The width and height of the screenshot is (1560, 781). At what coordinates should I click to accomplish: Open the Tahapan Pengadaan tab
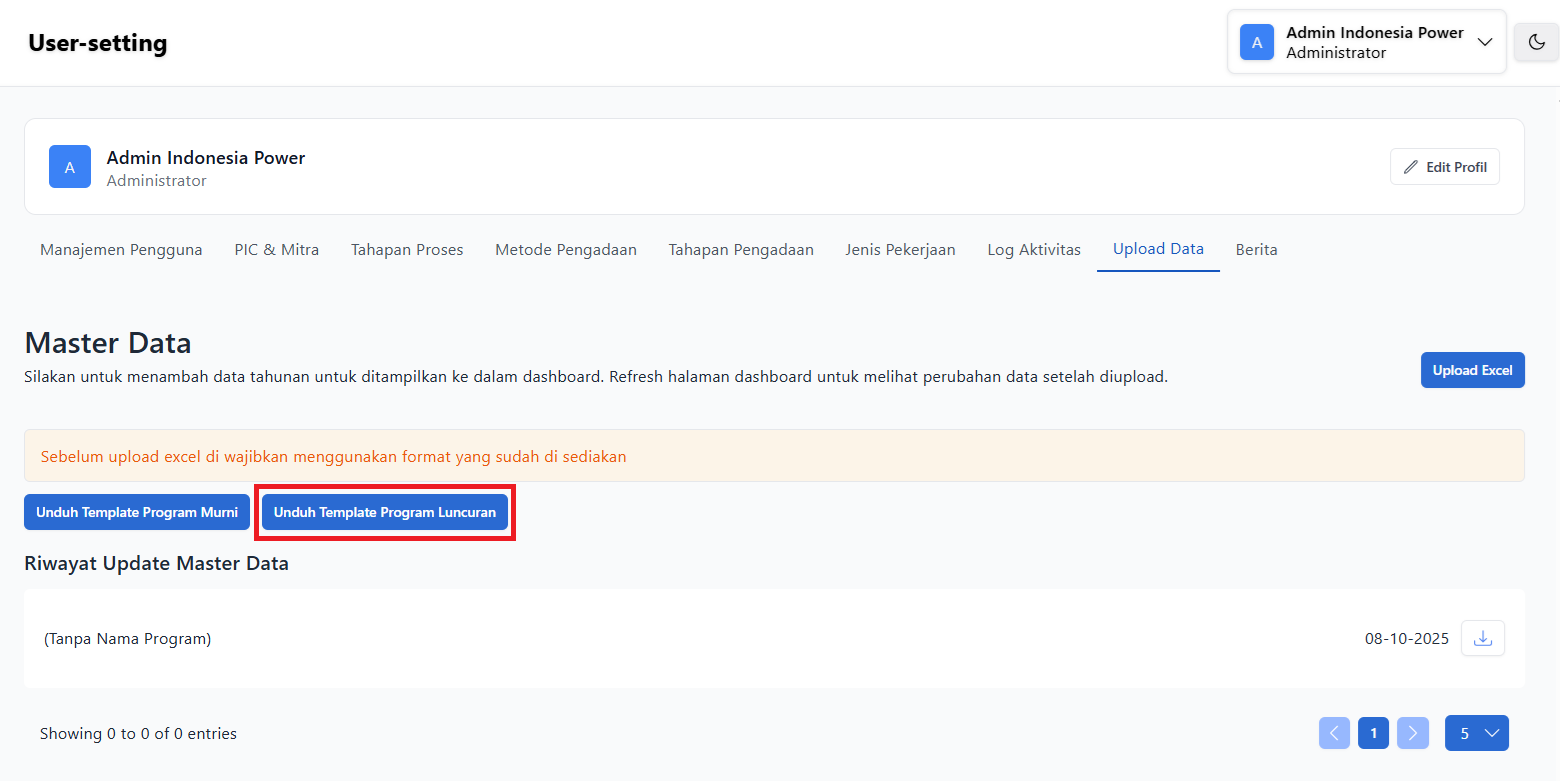pyautogui.click(x=741, y=250)
